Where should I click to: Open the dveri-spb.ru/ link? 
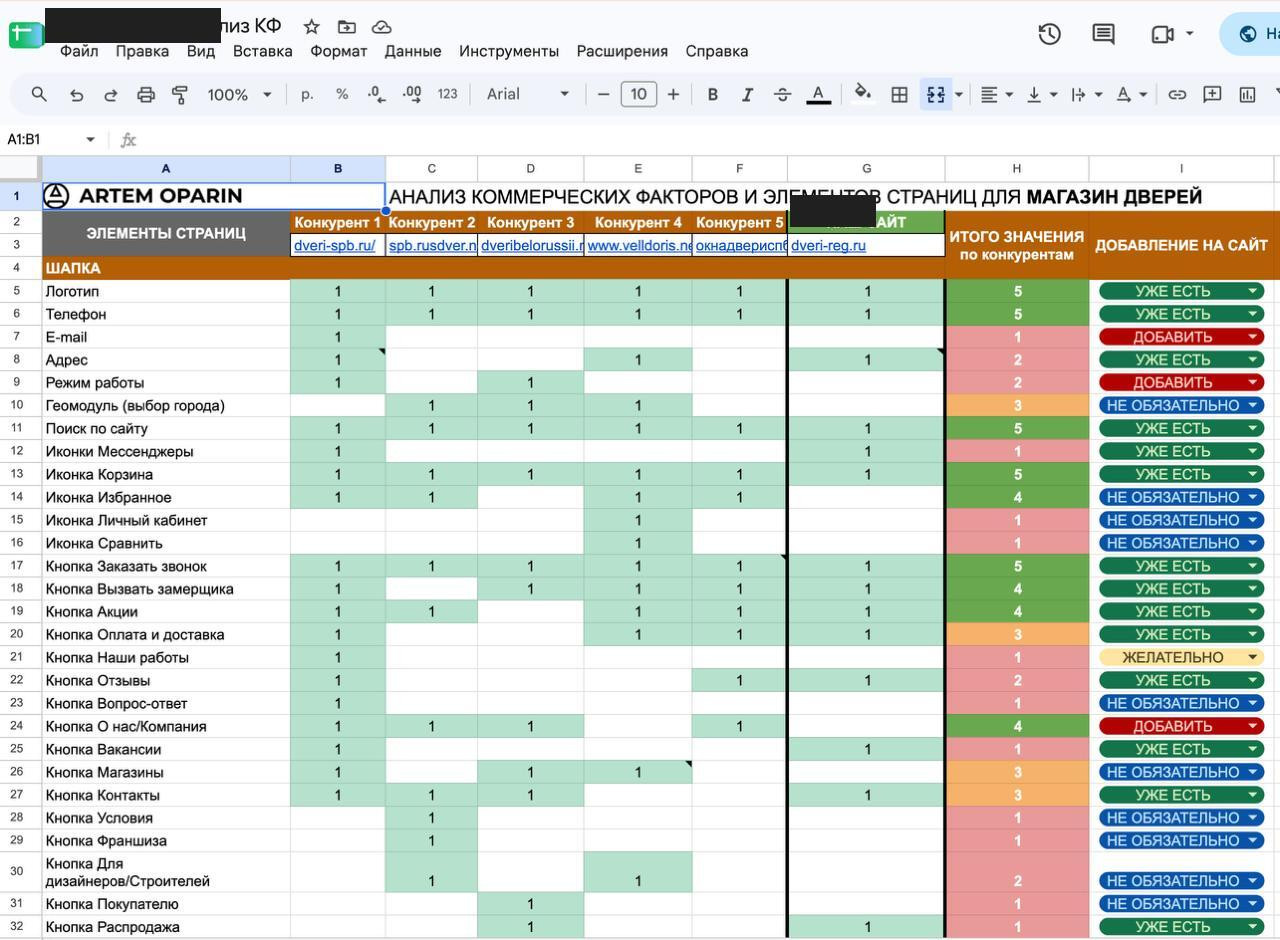coord(335,245)
